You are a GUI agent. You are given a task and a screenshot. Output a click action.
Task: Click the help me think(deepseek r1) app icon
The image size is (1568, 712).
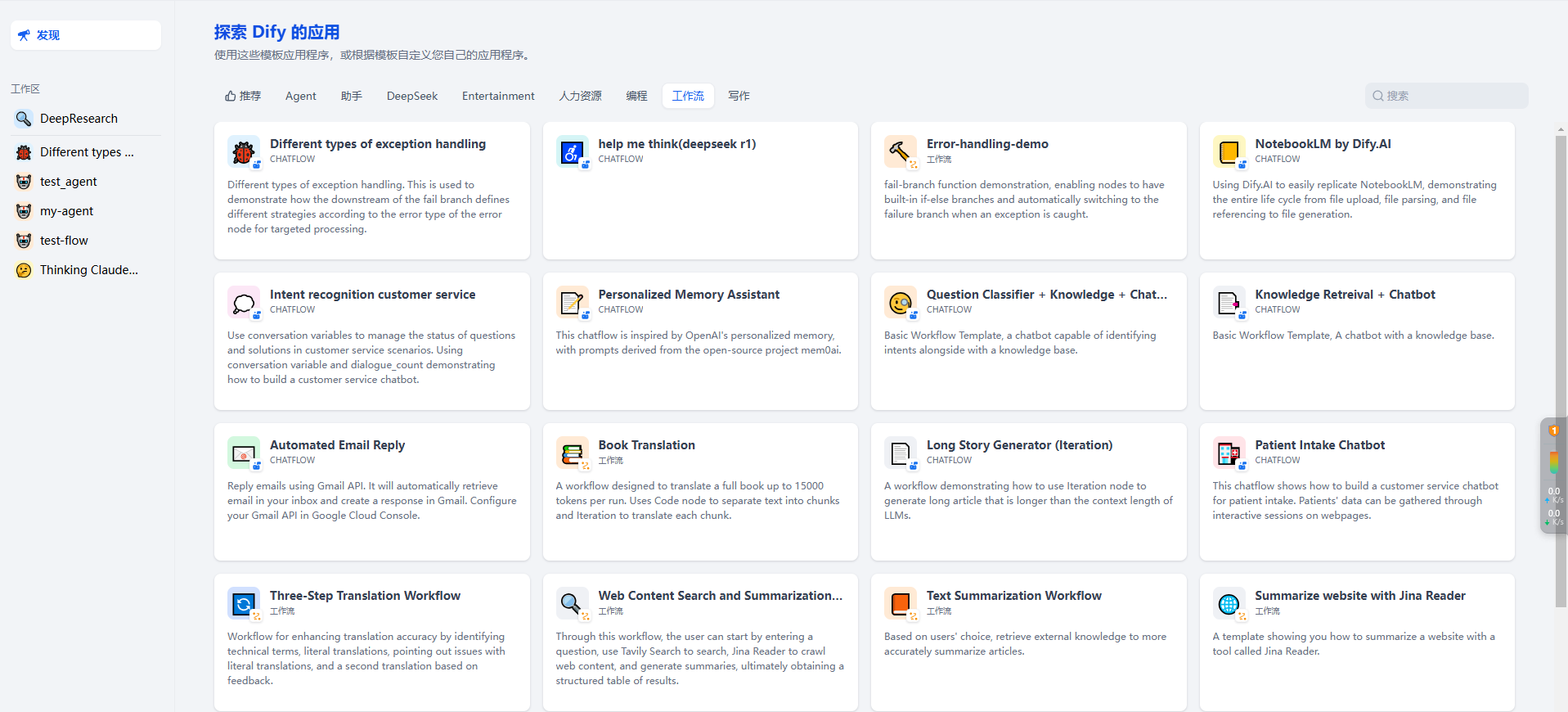(x=572, y=151)
